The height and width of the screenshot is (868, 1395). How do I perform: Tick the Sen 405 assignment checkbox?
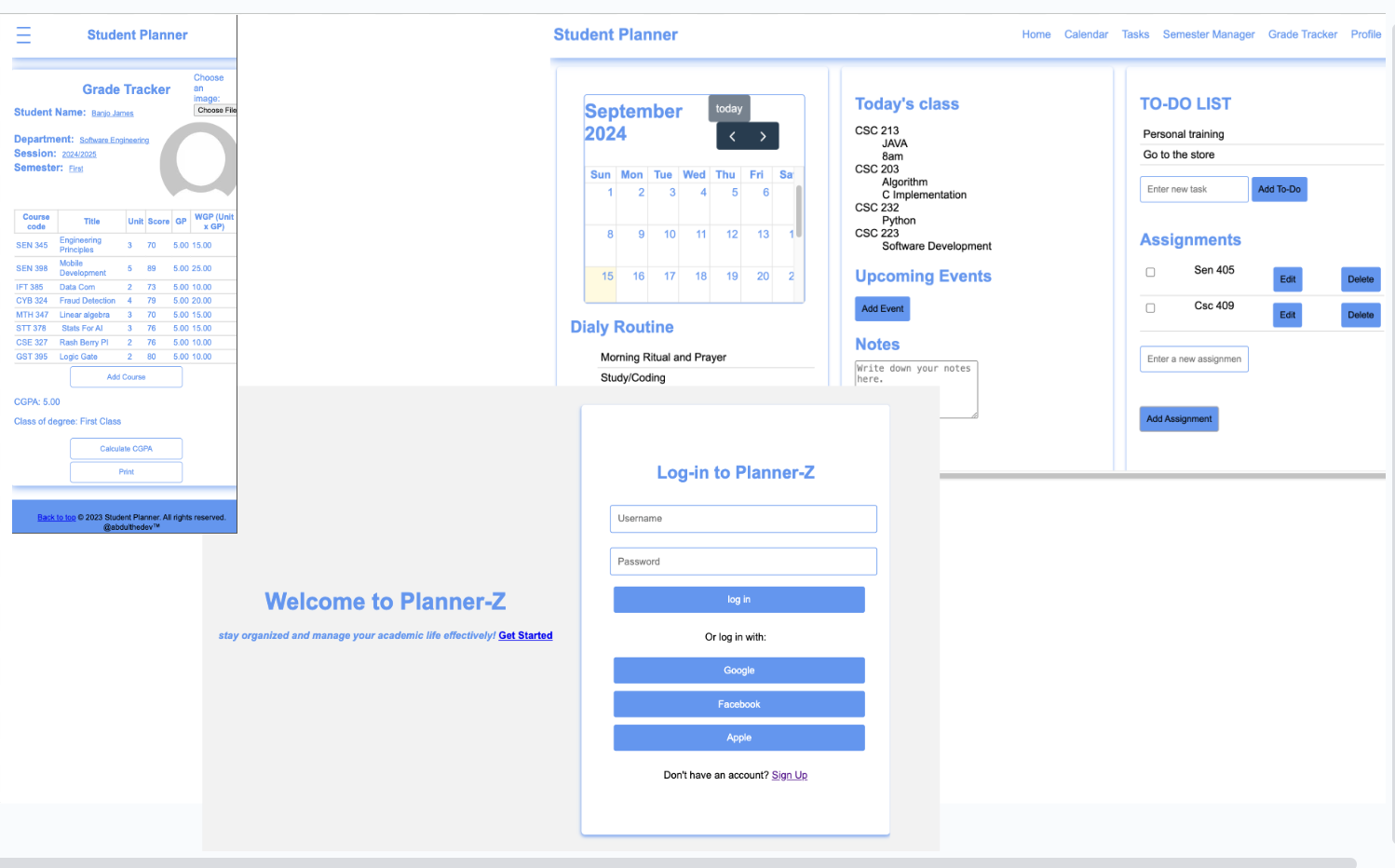1150,273
